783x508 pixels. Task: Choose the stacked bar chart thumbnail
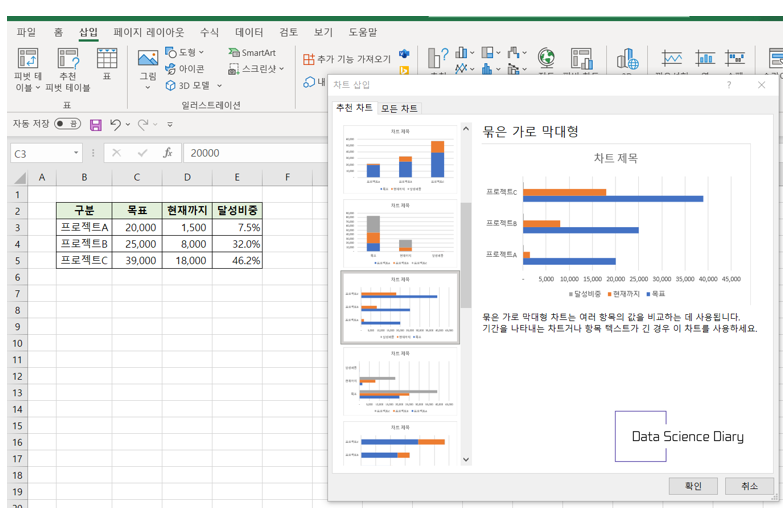[x=400, y=444]
